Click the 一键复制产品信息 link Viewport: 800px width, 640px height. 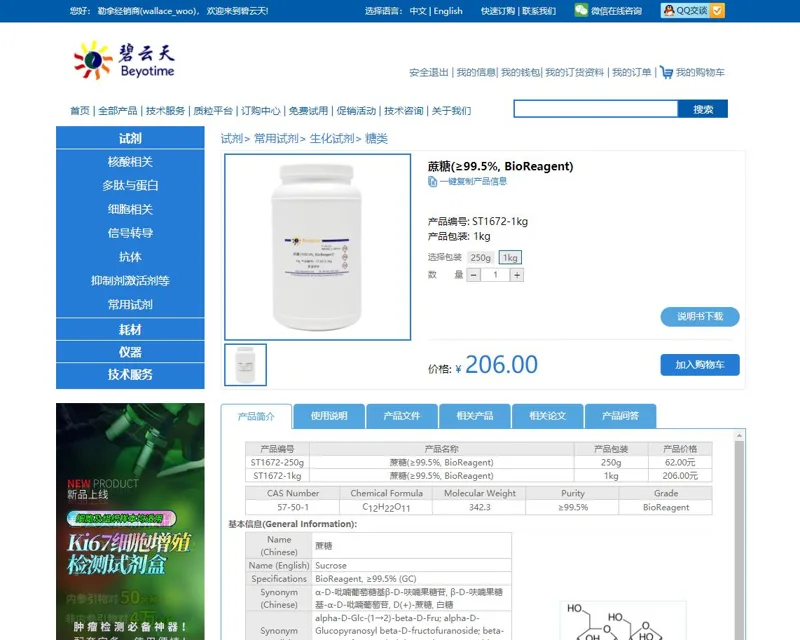point(473,181)
